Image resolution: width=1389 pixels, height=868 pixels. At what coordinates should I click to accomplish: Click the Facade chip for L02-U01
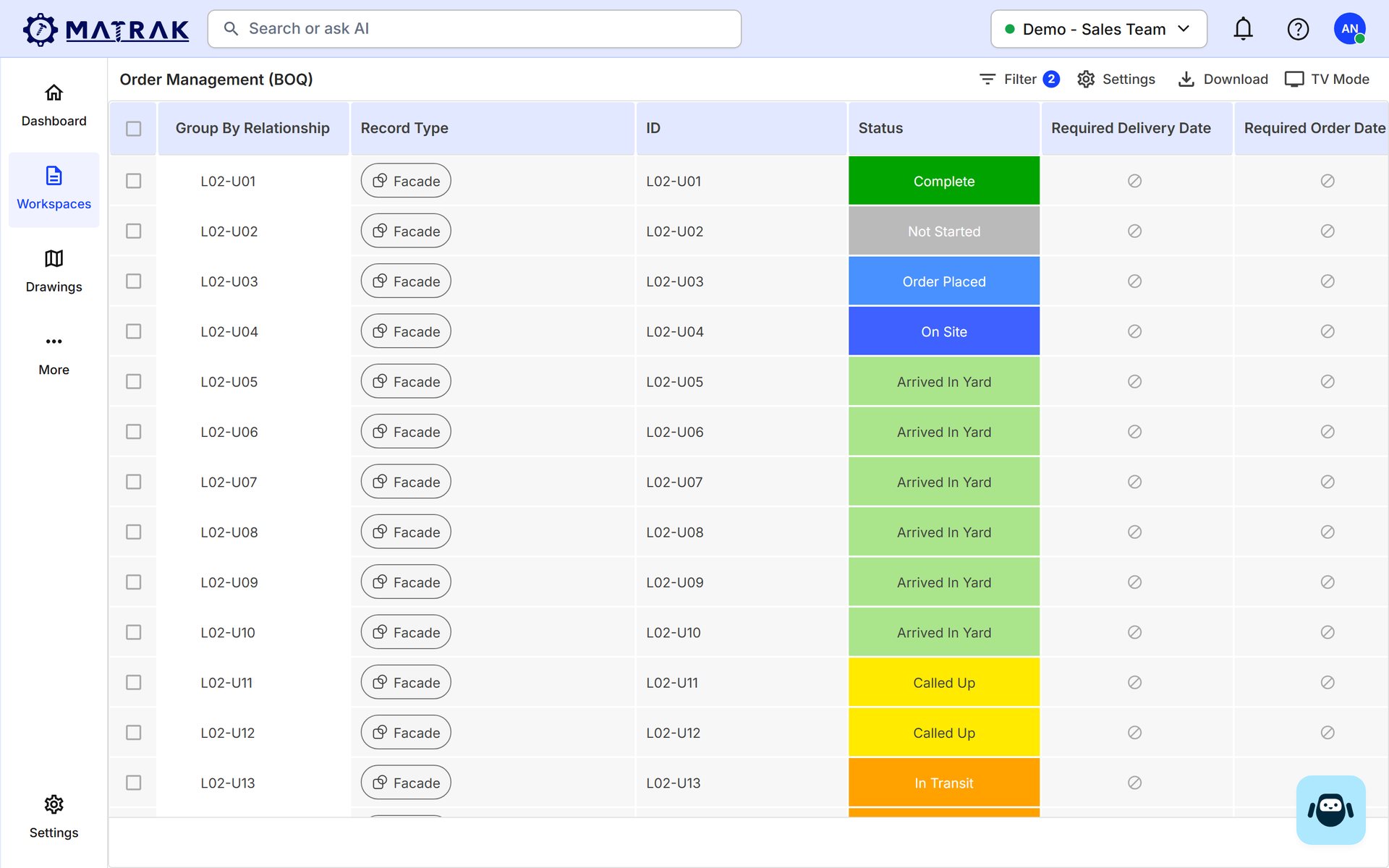(406, 181)
